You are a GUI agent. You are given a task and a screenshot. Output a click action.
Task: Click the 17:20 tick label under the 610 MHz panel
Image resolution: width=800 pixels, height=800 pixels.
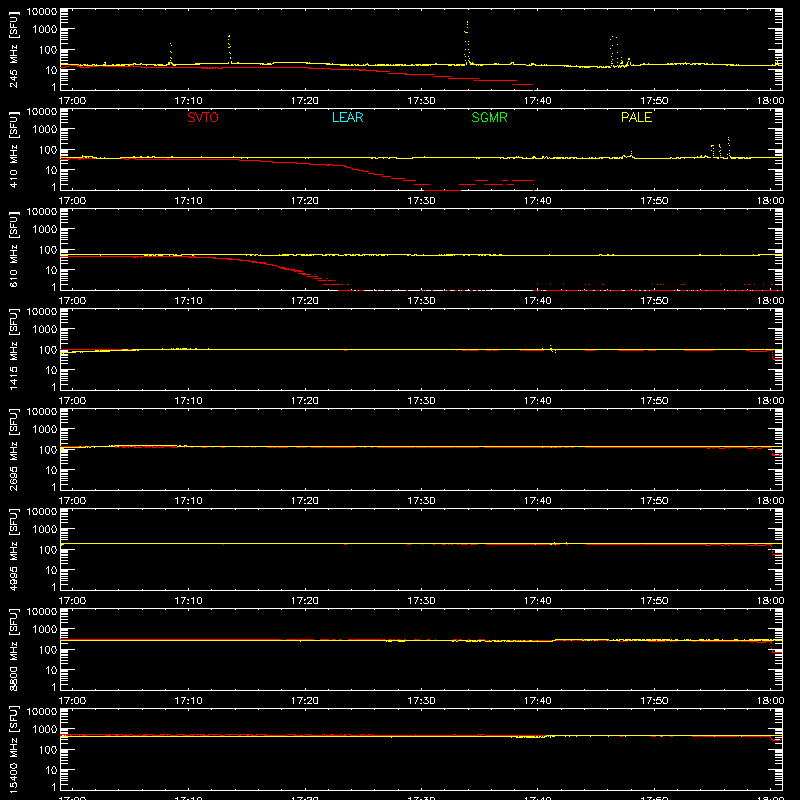[305, 301]
